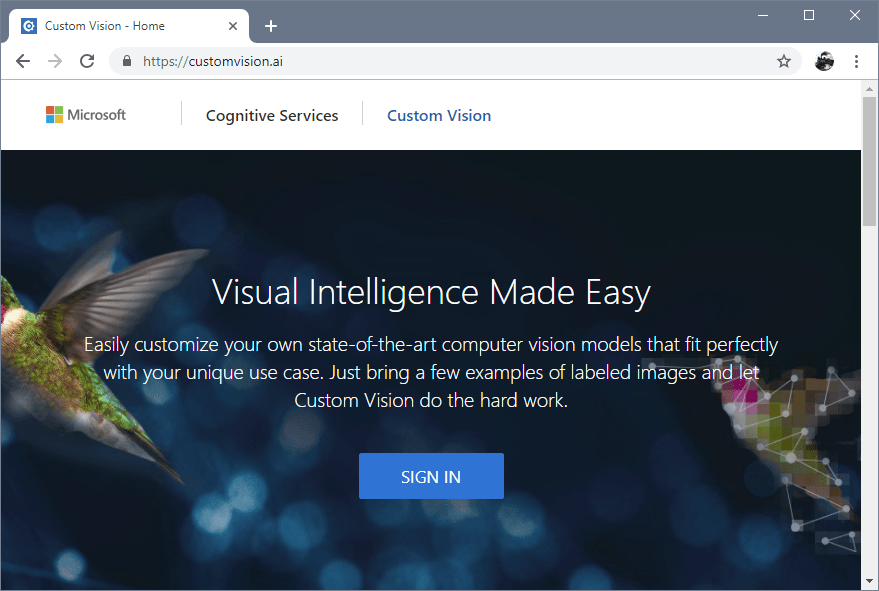The image size is (879, 591).
Task: Minimize the browser window
Action: (763, 15)
